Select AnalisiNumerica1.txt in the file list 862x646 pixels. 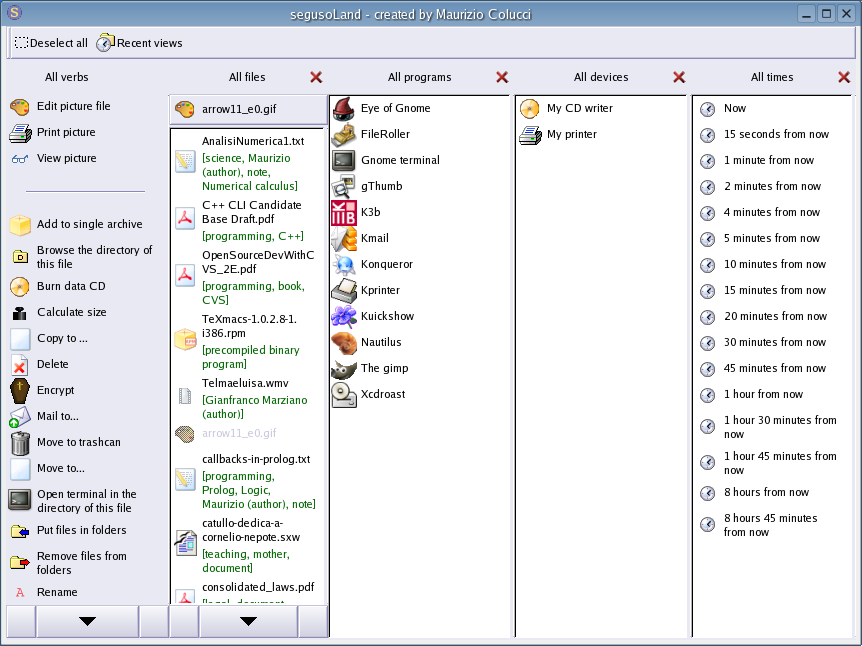[x=252, y=141]
